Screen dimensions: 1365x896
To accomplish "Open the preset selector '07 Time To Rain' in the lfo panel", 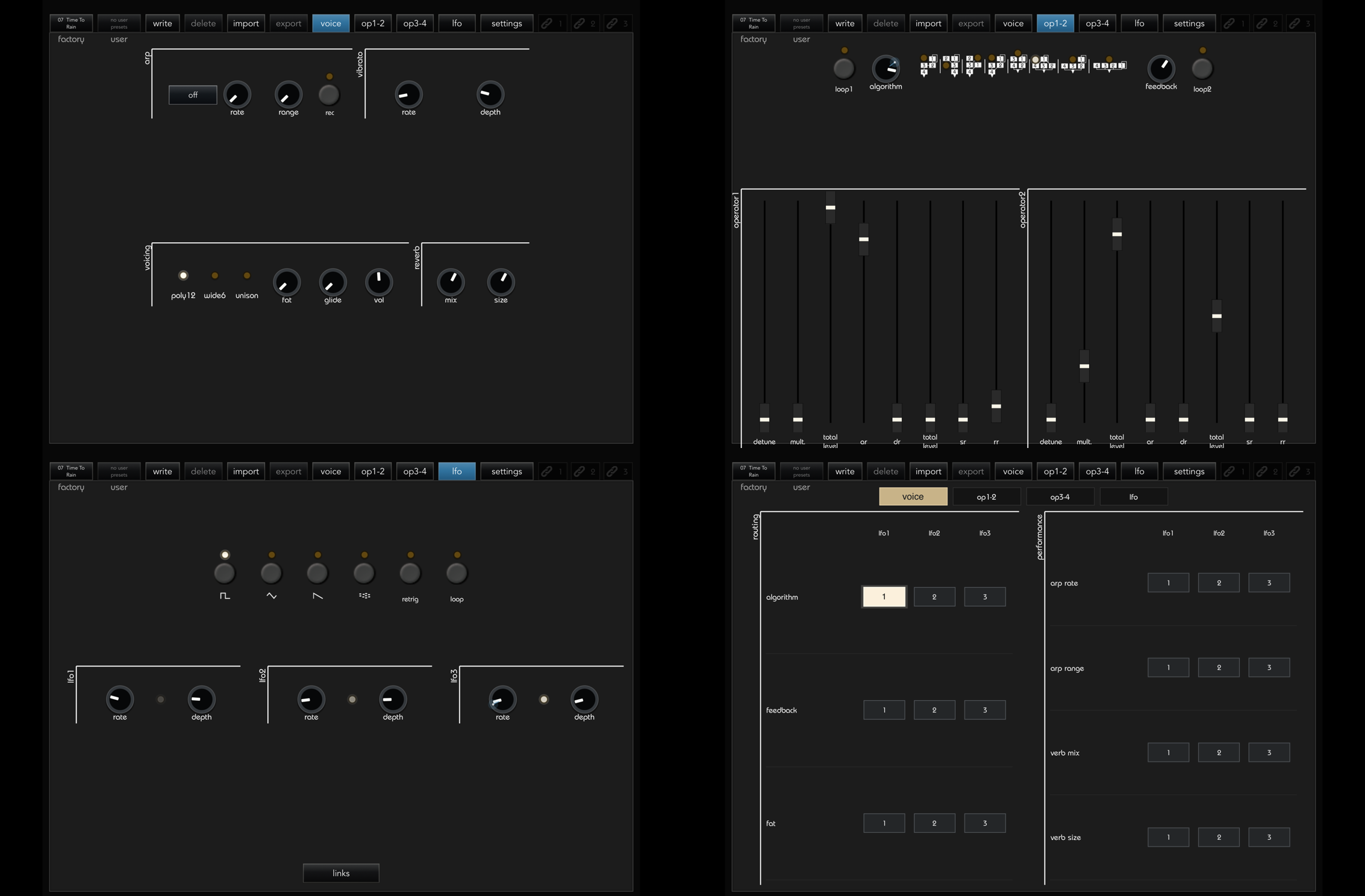I will pos(71,471).
